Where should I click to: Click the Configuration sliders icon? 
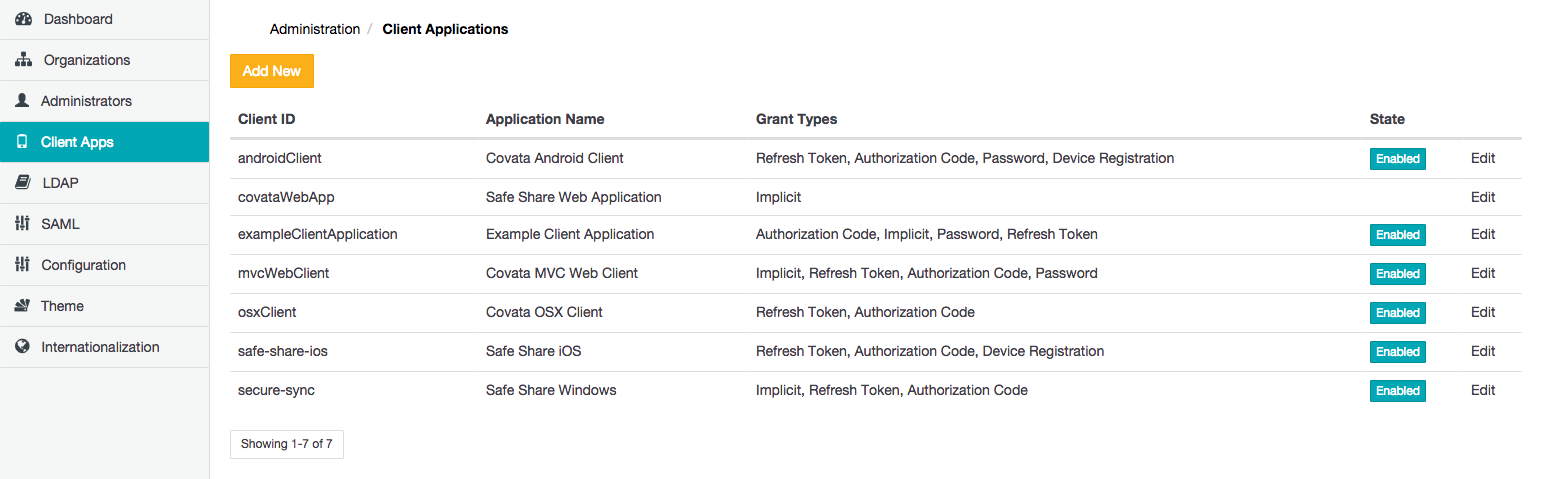pos(22,265)
